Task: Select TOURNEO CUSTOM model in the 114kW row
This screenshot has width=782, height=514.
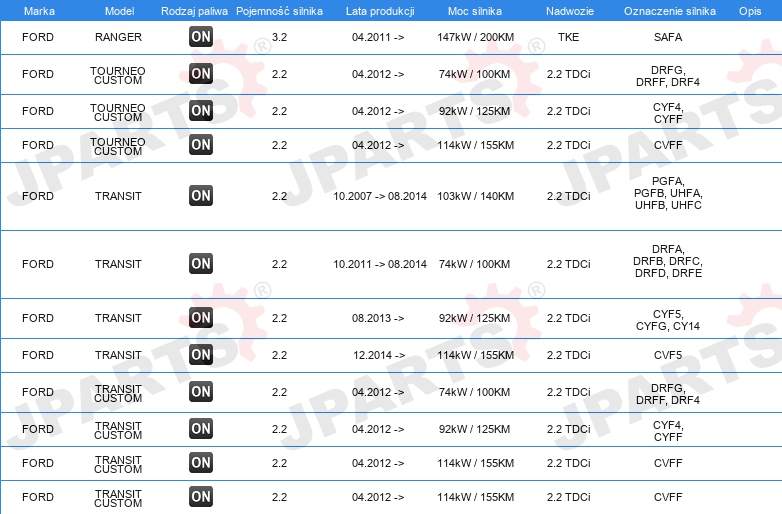Action: click(118, 147)
